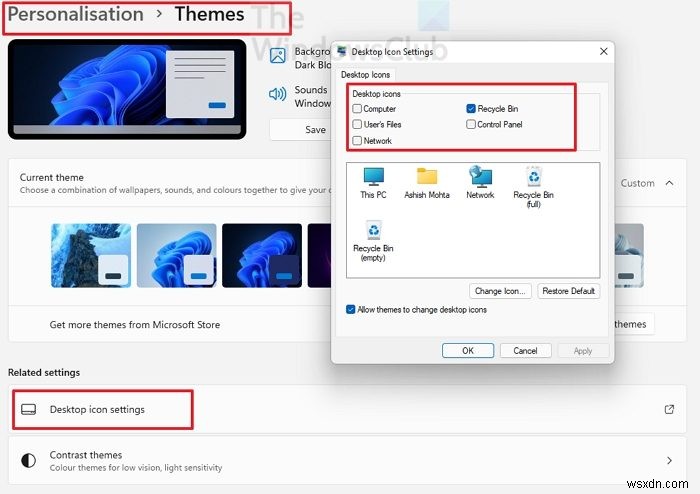This screenshot has height=494, width=700.
Task: Tick the Network checkbox under Desktop icons
Action: pos(357,141)
